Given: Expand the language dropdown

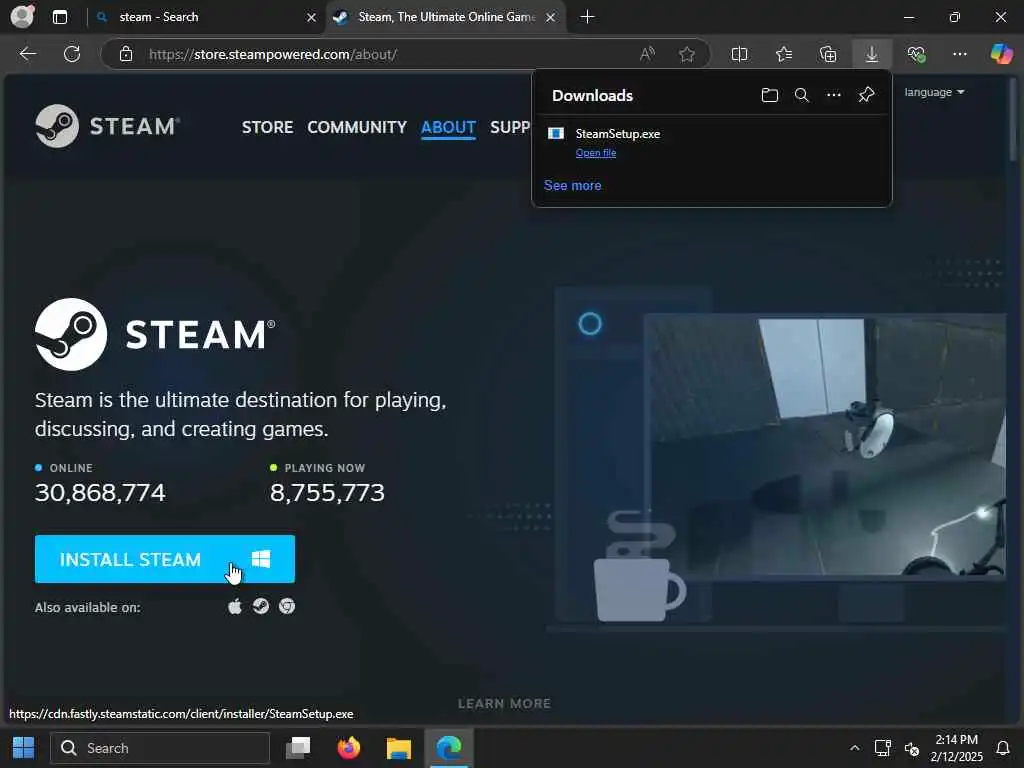Looking at the screenshot, I should point(934,92).
